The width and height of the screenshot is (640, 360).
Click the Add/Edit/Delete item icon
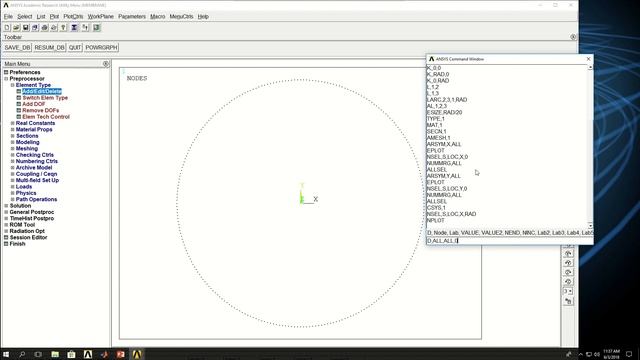click(19, 91)
